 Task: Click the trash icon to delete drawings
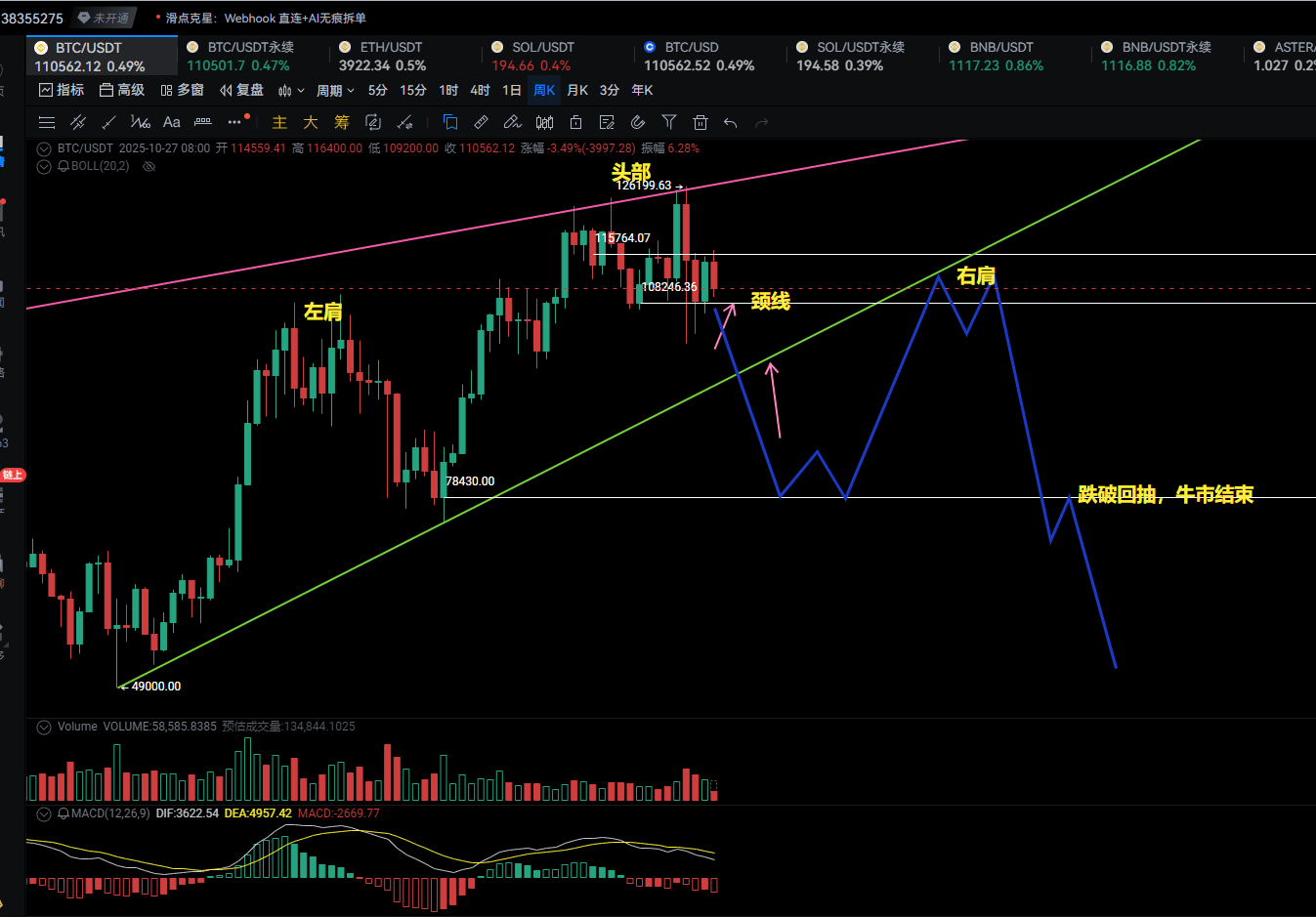click(700, 122)
